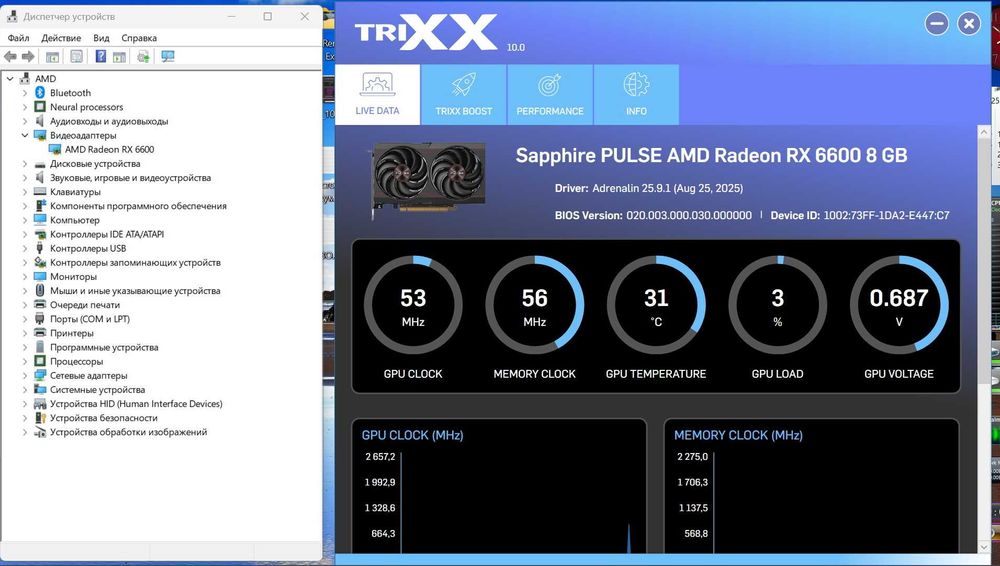
Task: Click the Сетевые адаптеры network icon
Action: [40, 375]
